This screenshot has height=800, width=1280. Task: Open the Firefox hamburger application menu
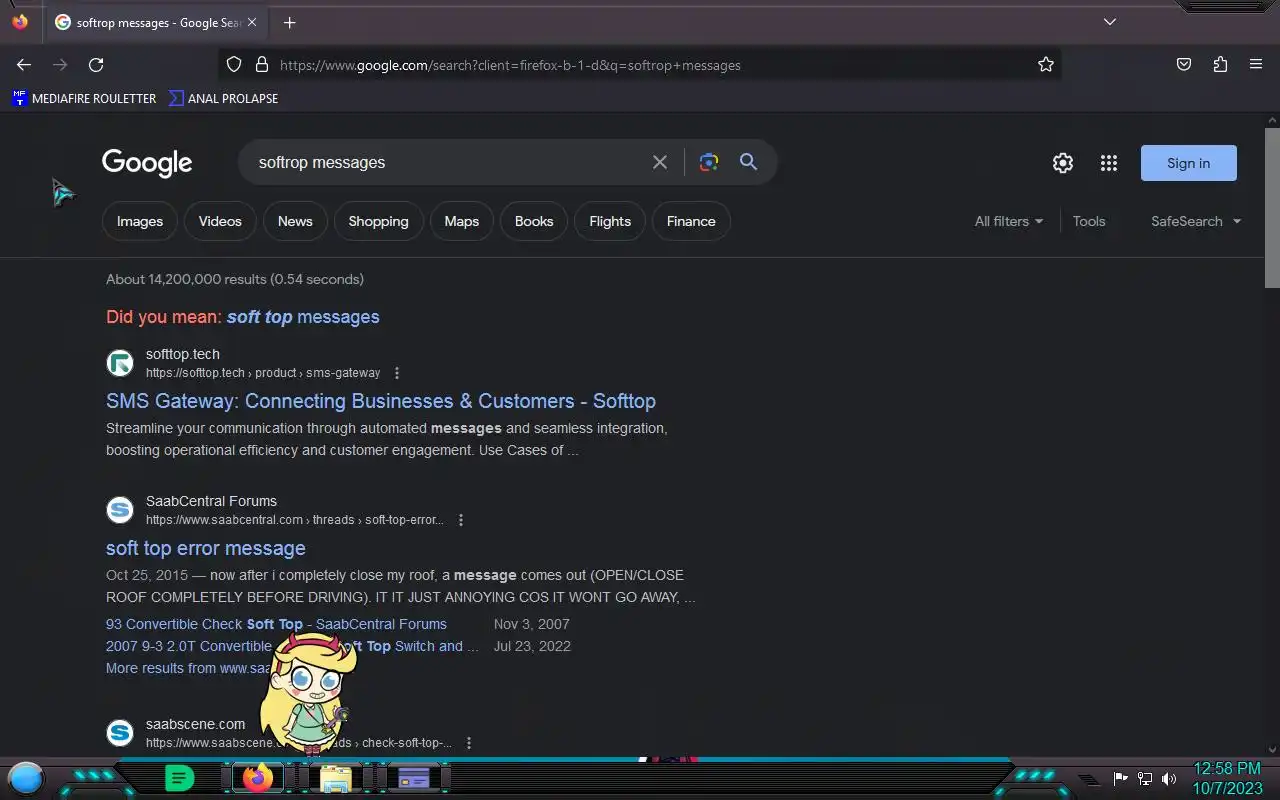[x=1256, y=65]
